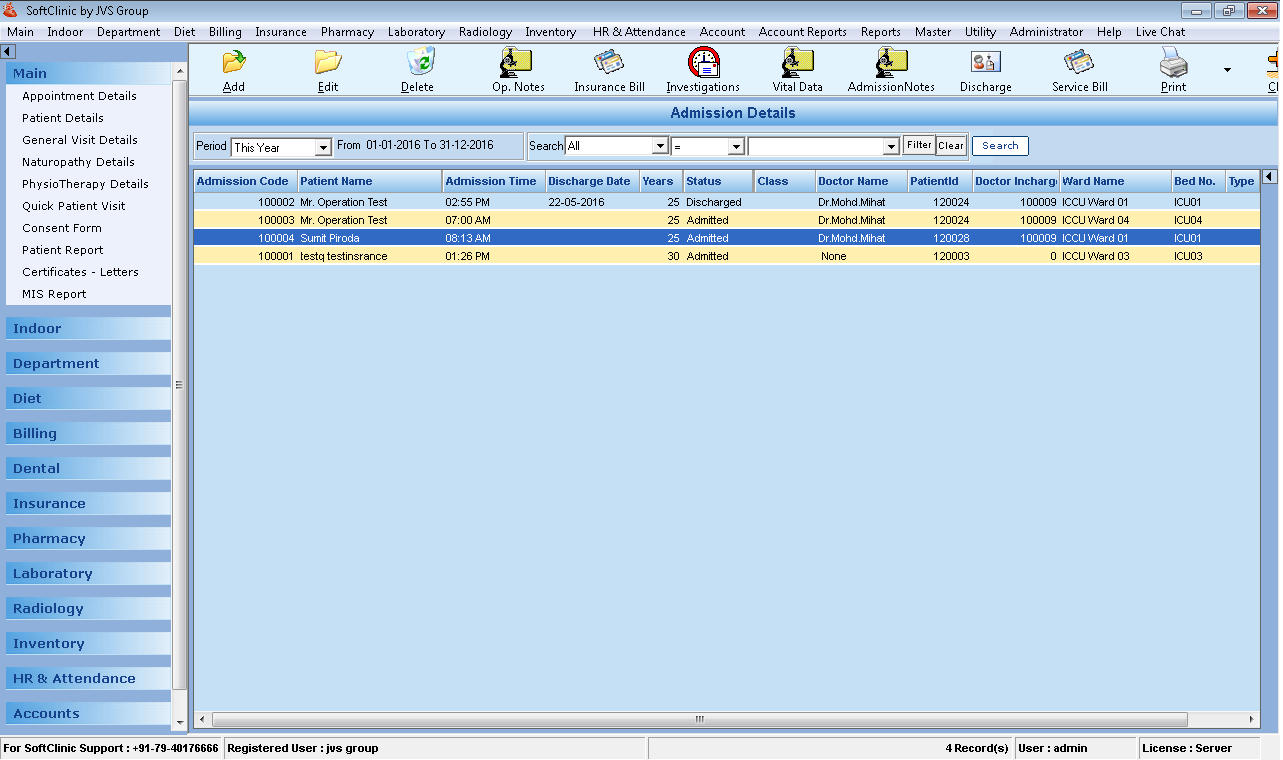Screen dimensions: 1283x760
Task: Click the Edit folder icon
Action: tap(328, 63)
